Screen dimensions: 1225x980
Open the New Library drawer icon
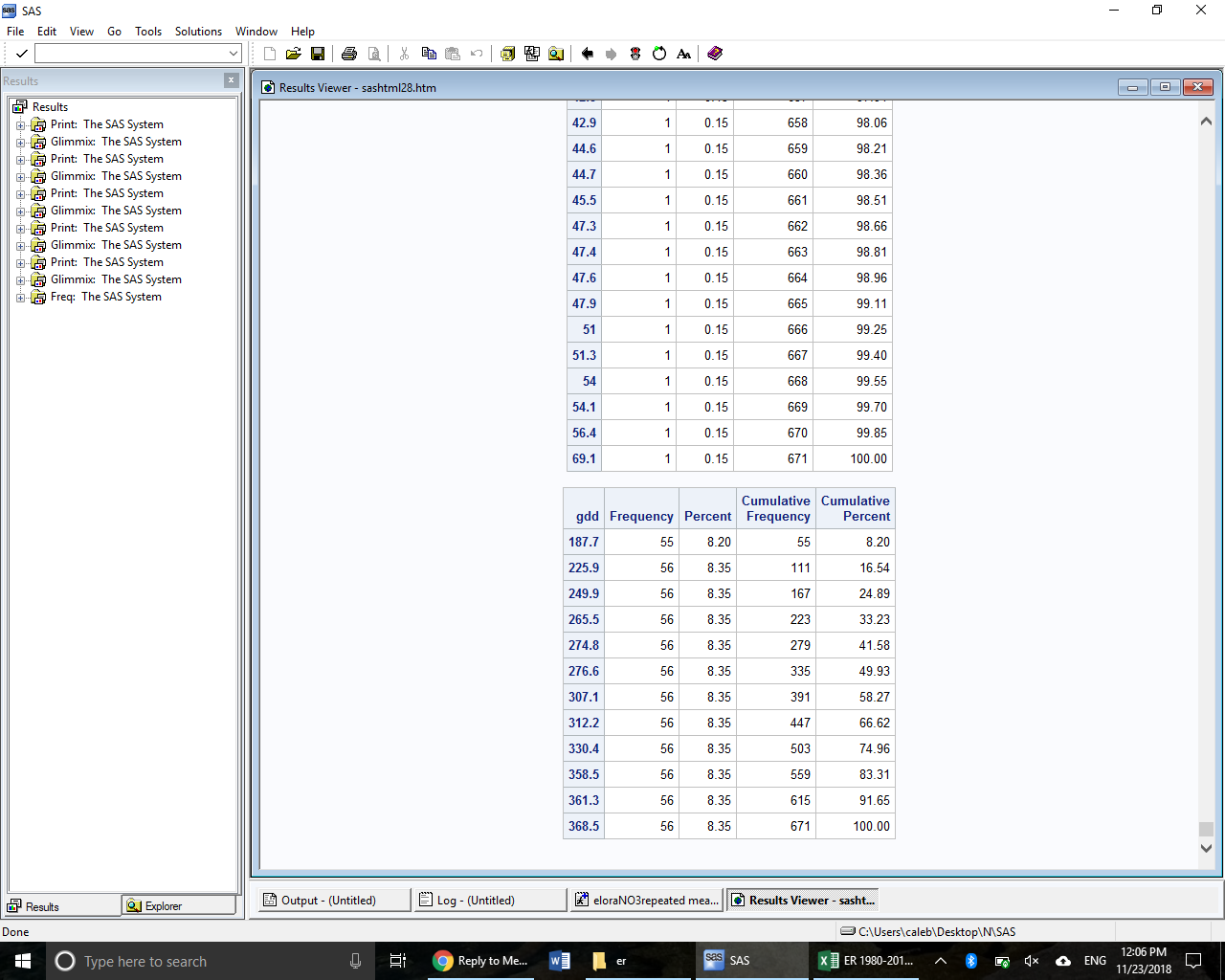click(x=507, y=54)
